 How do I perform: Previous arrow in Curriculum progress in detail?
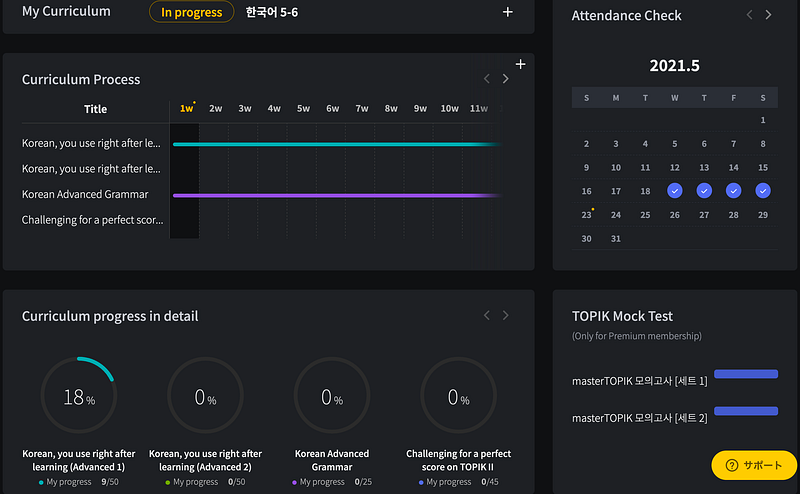tap(487, 315)
